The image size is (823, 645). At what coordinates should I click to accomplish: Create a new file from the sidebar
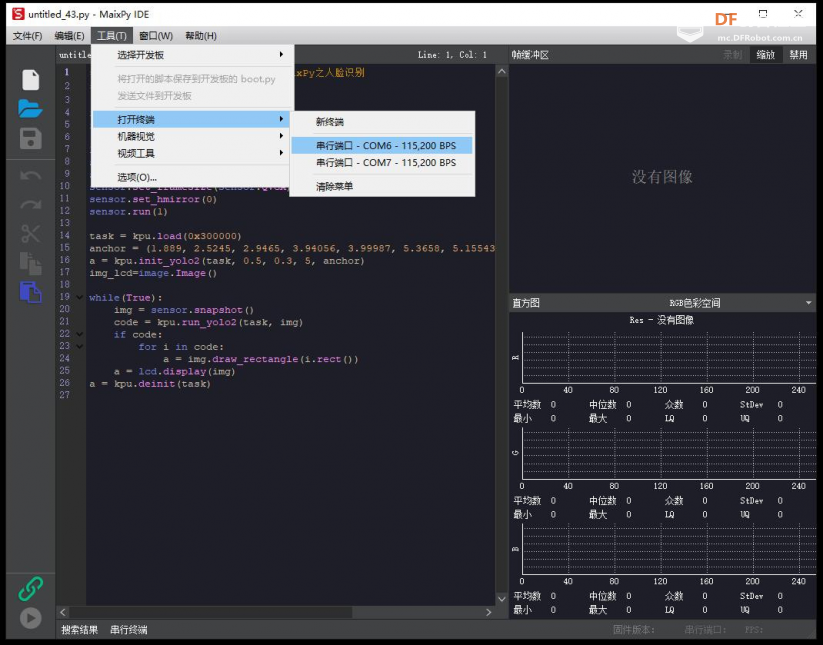tap(30, 80)
